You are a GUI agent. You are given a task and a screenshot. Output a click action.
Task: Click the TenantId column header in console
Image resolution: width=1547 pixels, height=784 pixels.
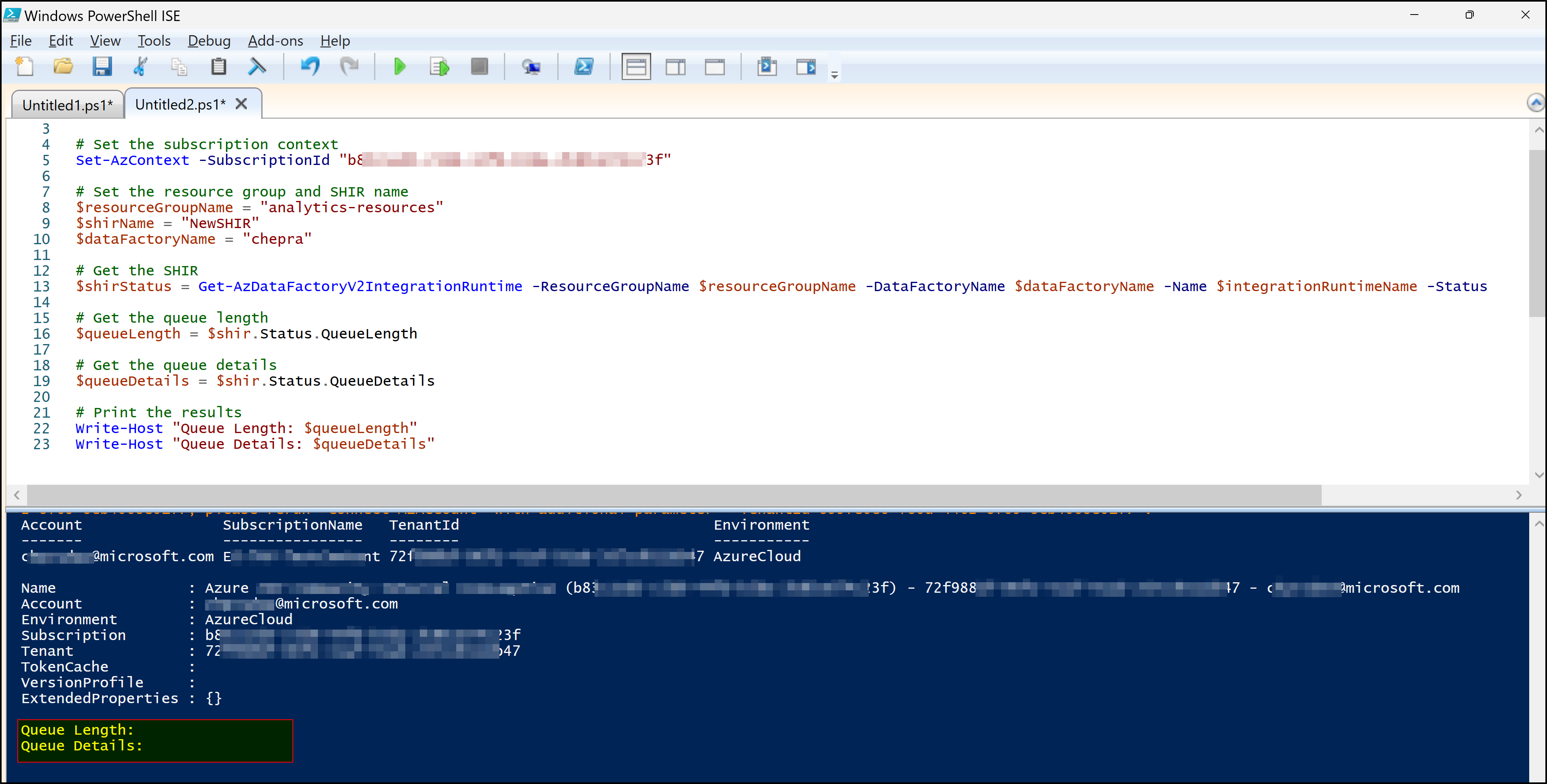pos(424,525)
